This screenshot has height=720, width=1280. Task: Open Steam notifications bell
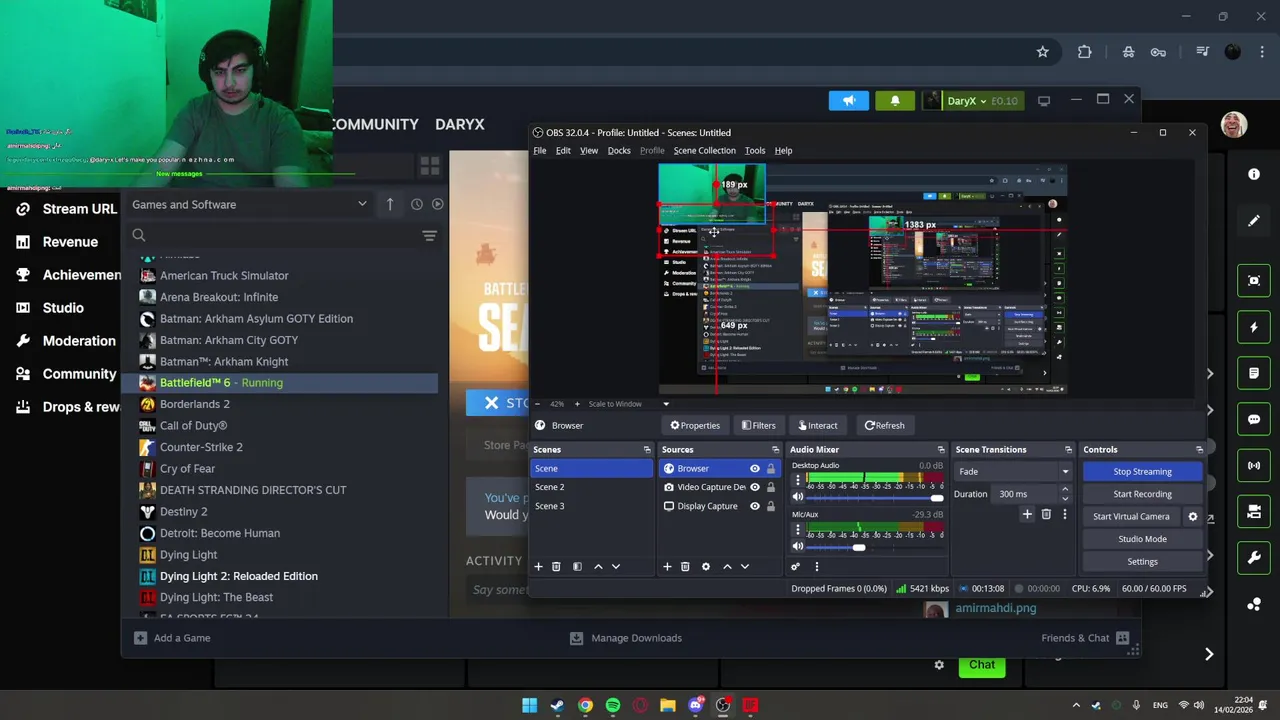click(x=895, y=100)
